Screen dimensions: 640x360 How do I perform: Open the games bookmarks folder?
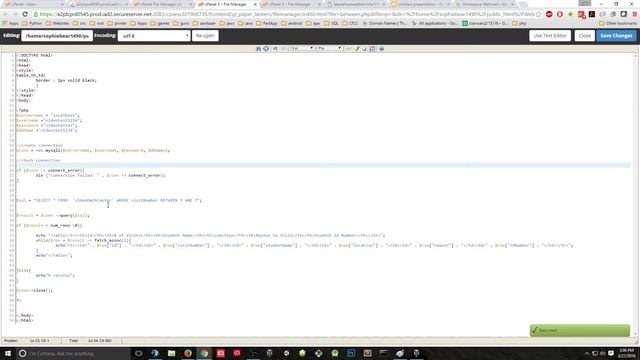tap(160, 23)
